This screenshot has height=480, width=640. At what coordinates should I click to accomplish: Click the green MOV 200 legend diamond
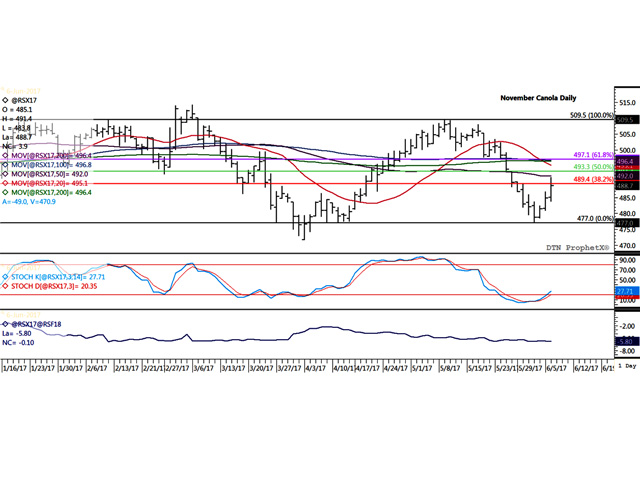point(5,193)
